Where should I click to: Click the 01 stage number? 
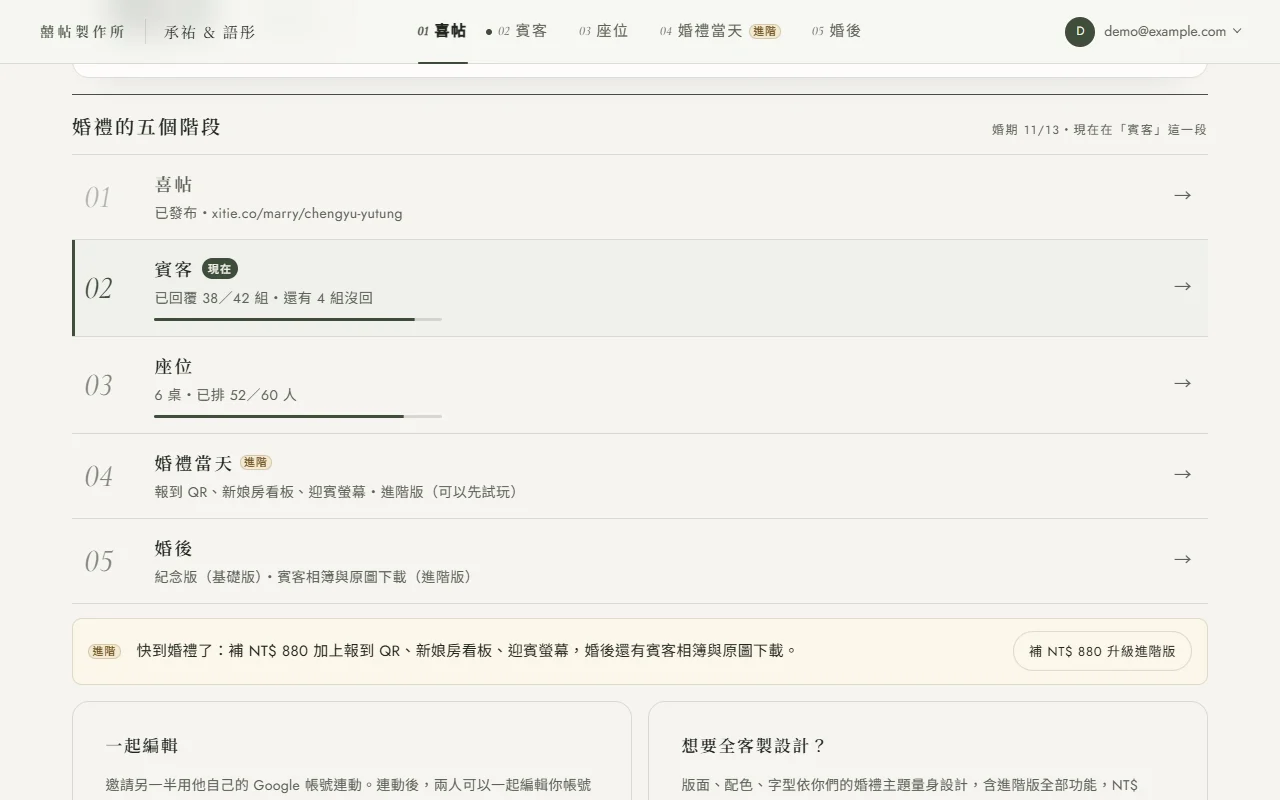pos(98,197)
